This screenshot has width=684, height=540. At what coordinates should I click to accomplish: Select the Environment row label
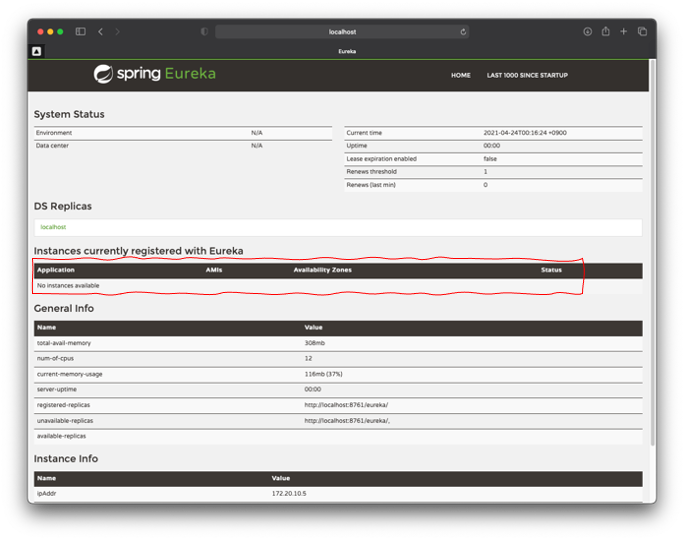coord(54,133)
